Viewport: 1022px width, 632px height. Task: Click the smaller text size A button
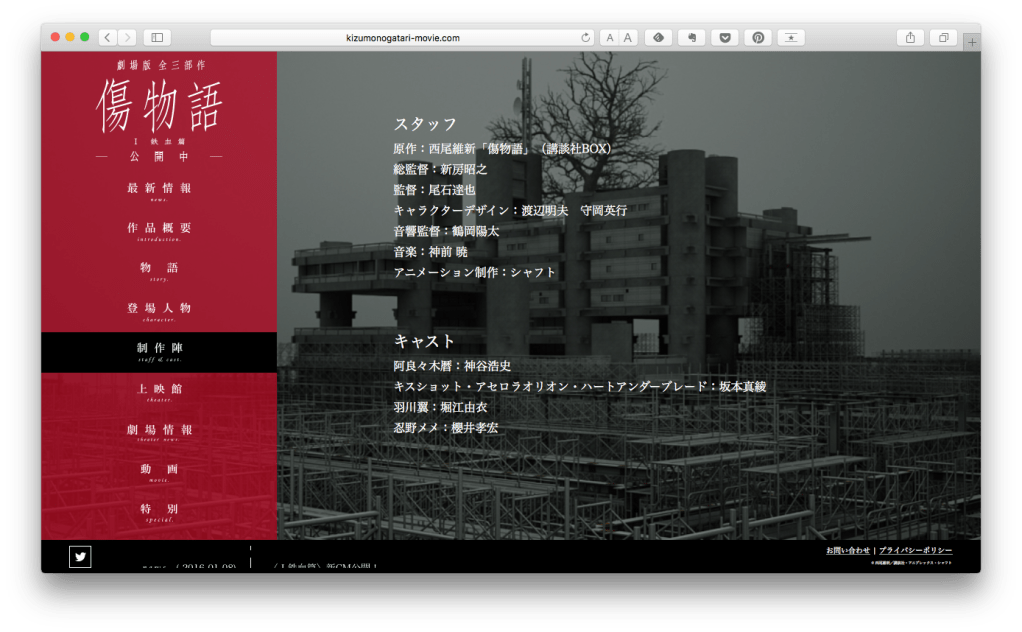pyautogui.click(x=609, y=38)
